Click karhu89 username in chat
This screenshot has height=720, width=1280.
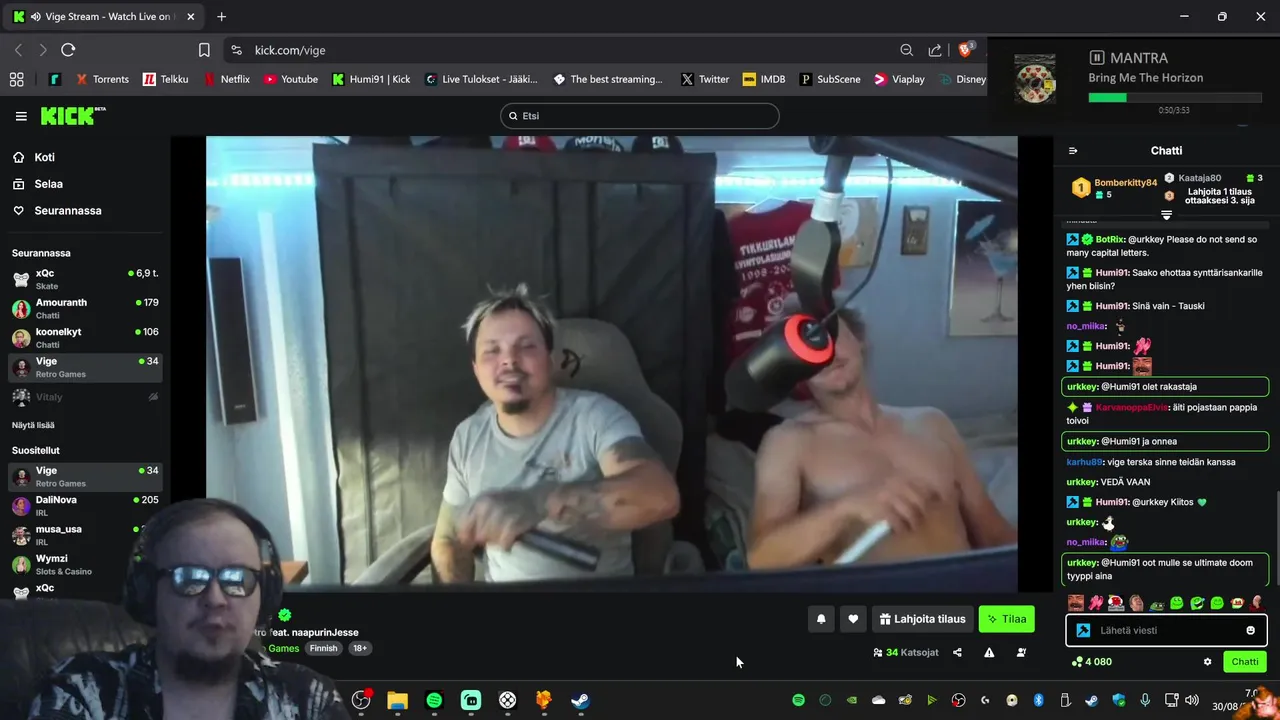coord(1083,462)
